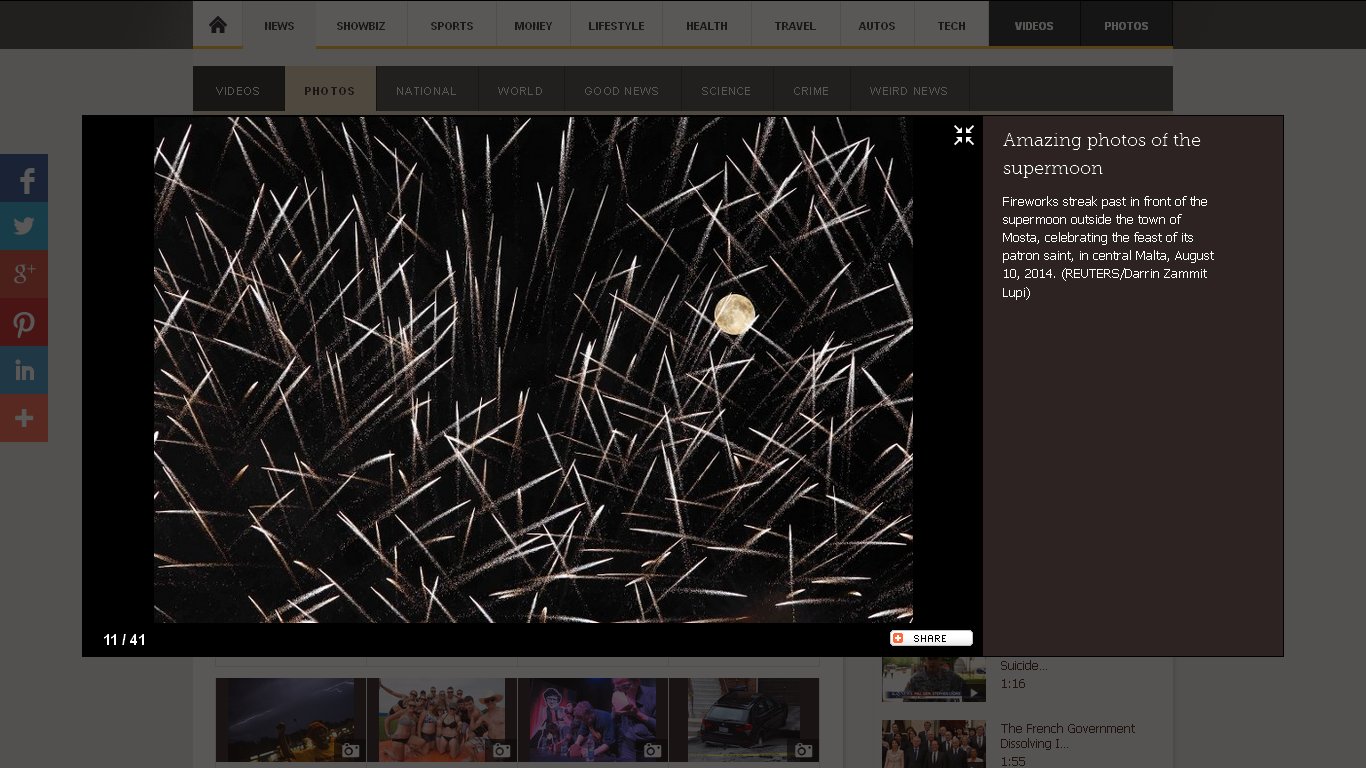
Task: Share on Google Plus via the sidebar icon
Action: pyautogui.click(x=24, y=274)
